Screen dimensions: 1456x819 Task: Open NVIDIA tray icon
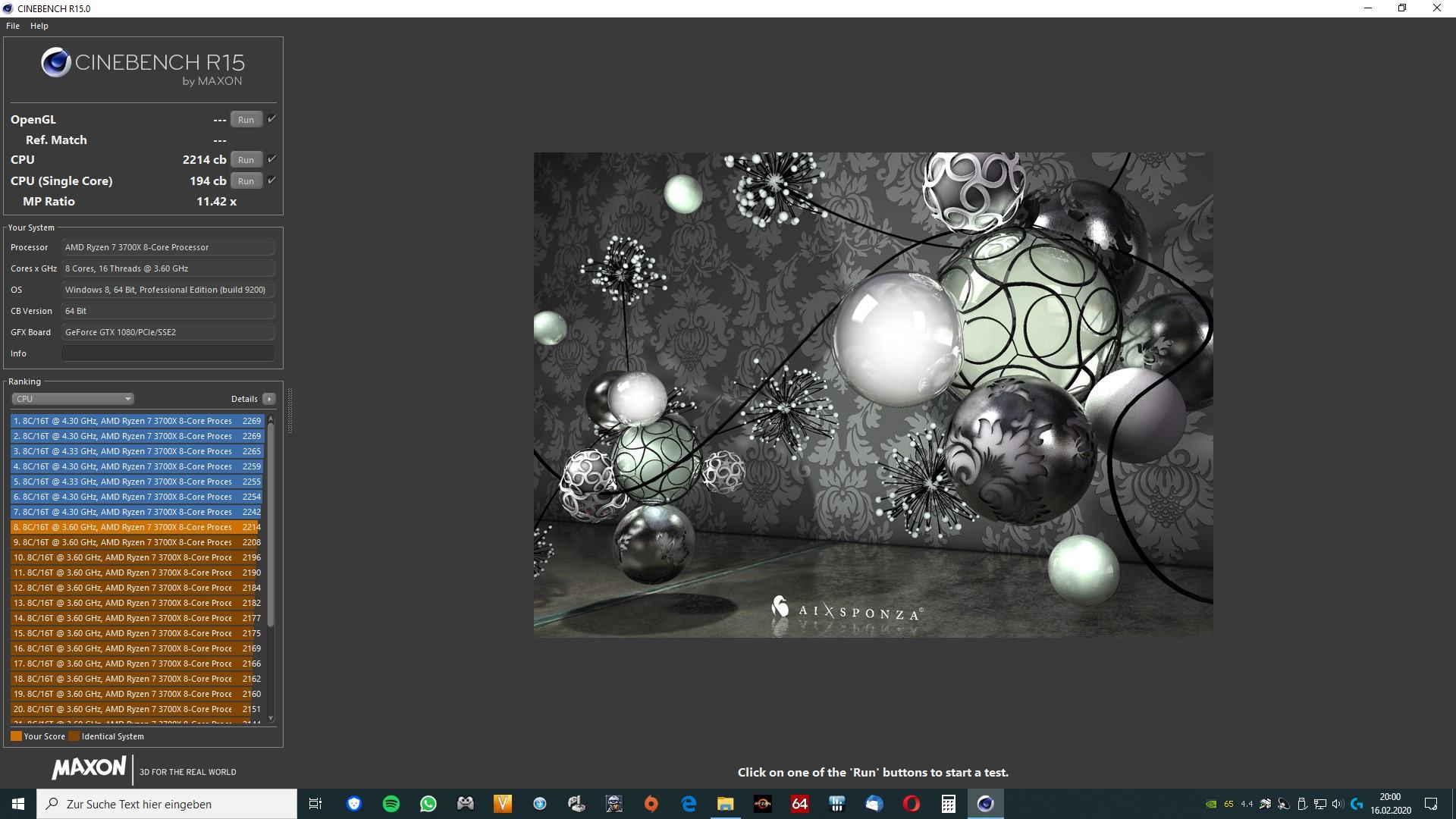click(x=1212, y=804)
